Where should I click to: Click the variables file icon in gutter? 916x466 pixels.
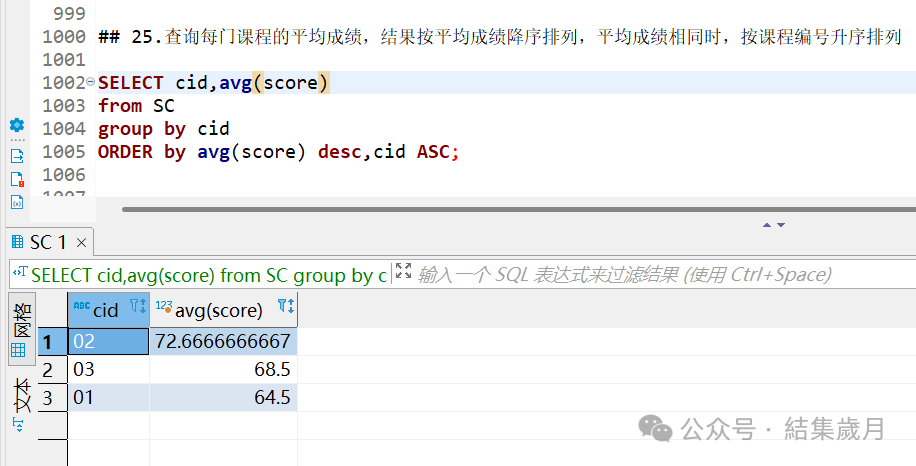17,201
